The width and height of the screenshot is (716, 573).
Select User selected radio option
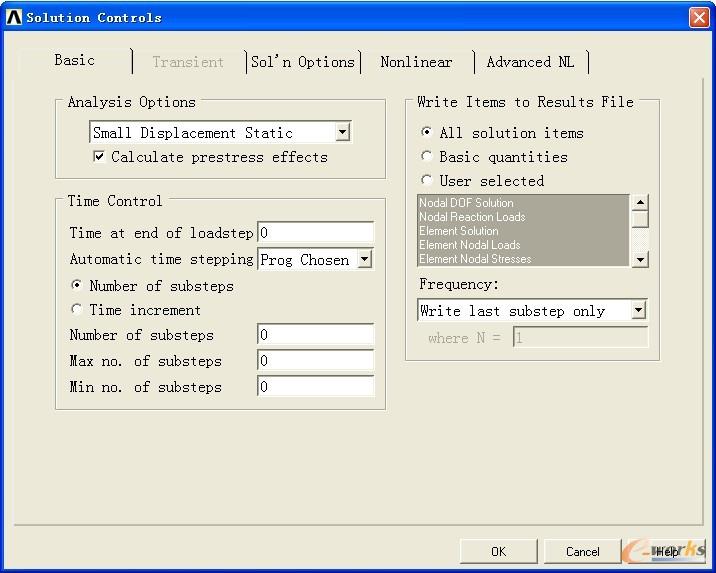pyautogui.click(x=427, y=180)
